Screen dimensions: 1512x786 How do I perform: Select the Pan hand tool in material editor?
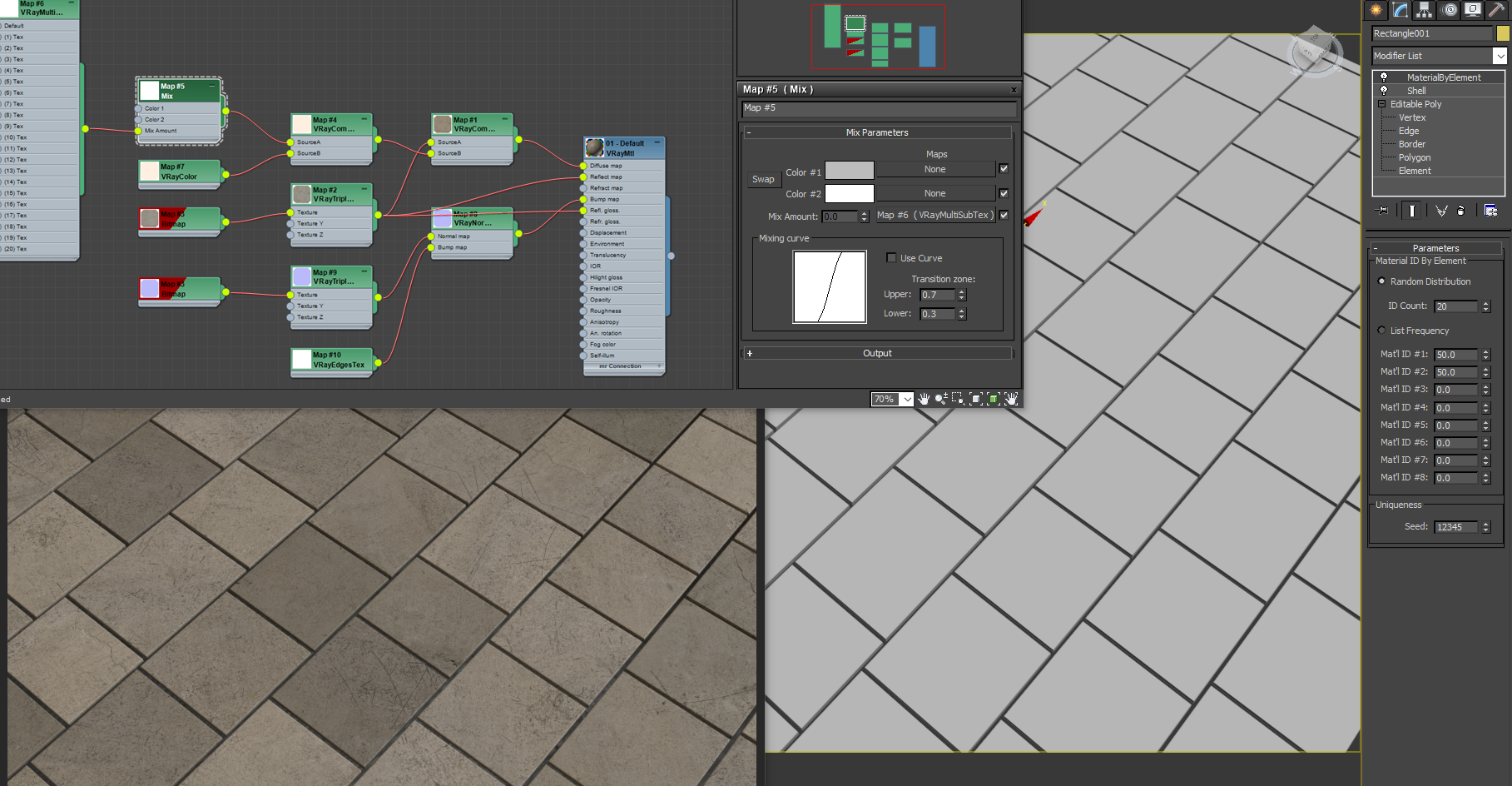pos(924,399)
